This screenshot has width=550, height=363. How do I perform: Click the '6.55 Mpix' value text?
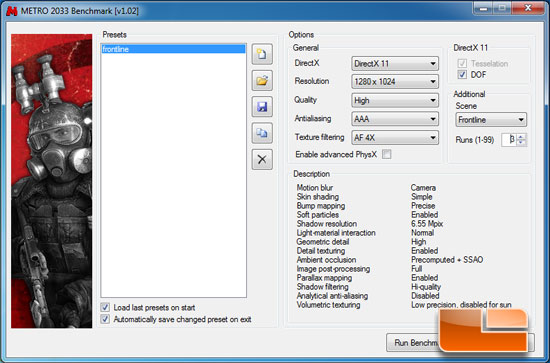(x=427, y=224)
